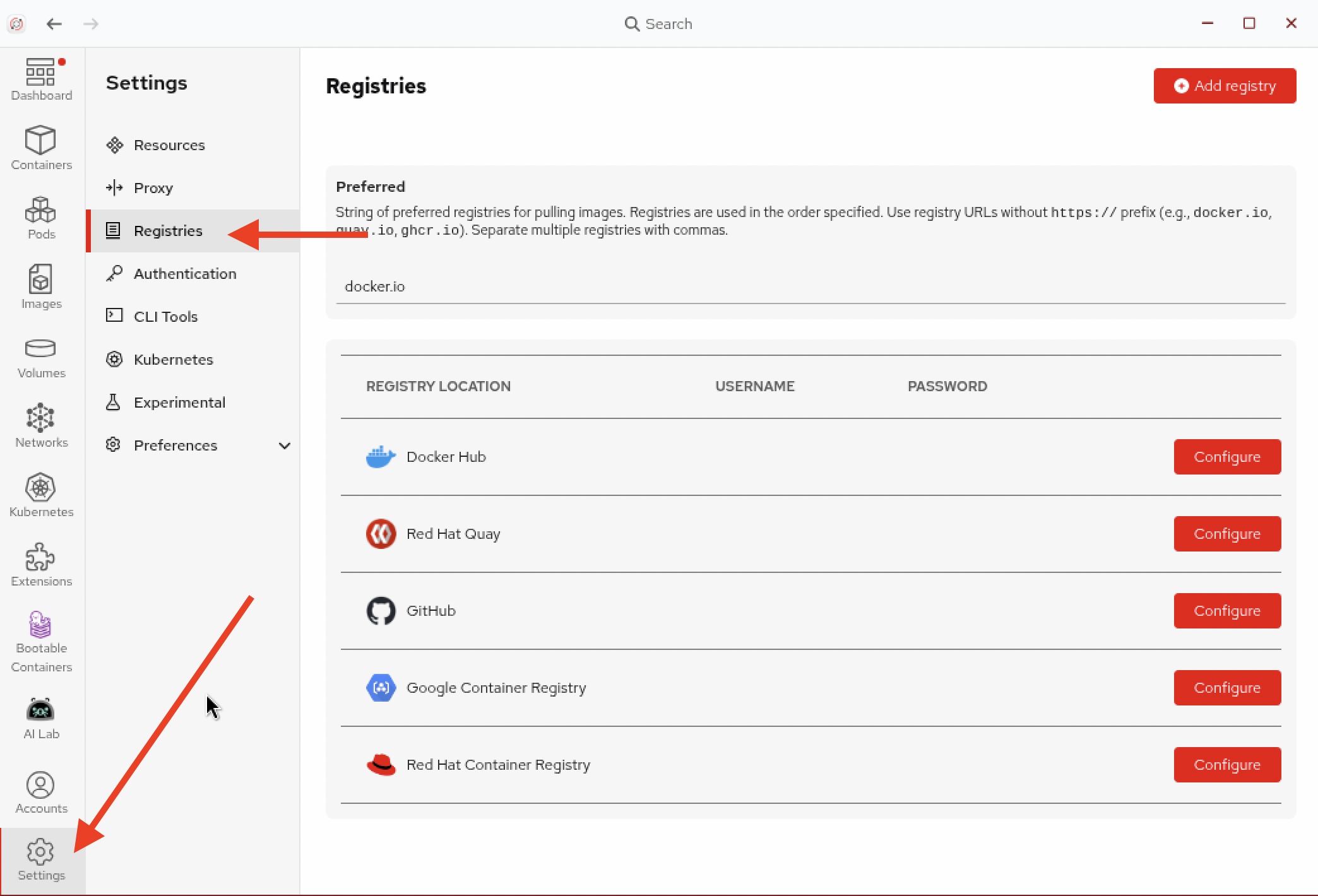Open CLI Tools settings page
Screen dimensions: 1318x896
tap(165, 317)
